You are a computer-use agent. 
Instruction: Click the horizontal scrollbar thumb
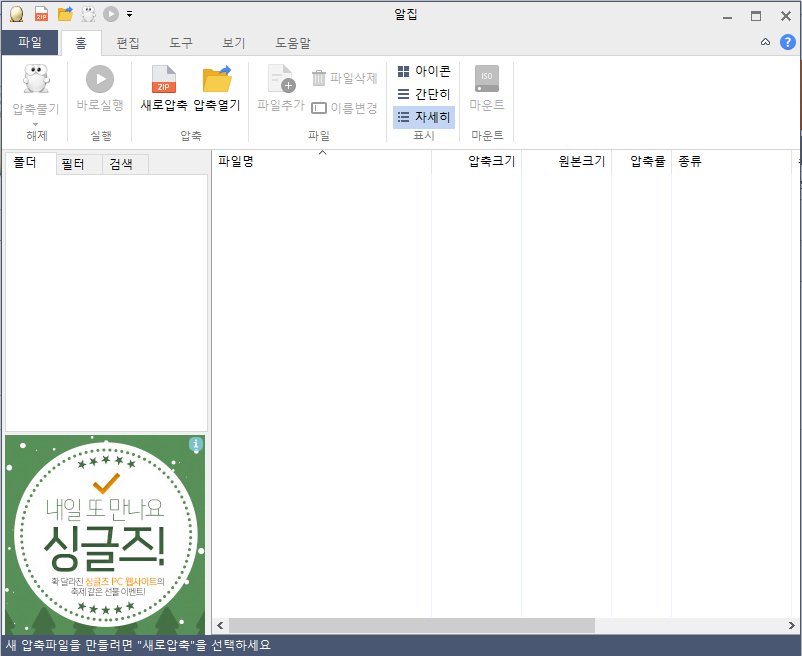pyautogui.click(x=412, y=625)
